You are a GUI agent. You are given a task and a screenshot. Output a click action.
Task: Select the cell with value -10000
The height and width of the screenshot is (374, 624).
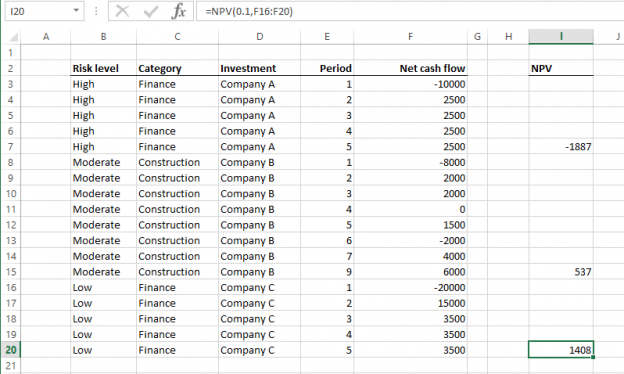pyautogui.click(x=410, y=84)
